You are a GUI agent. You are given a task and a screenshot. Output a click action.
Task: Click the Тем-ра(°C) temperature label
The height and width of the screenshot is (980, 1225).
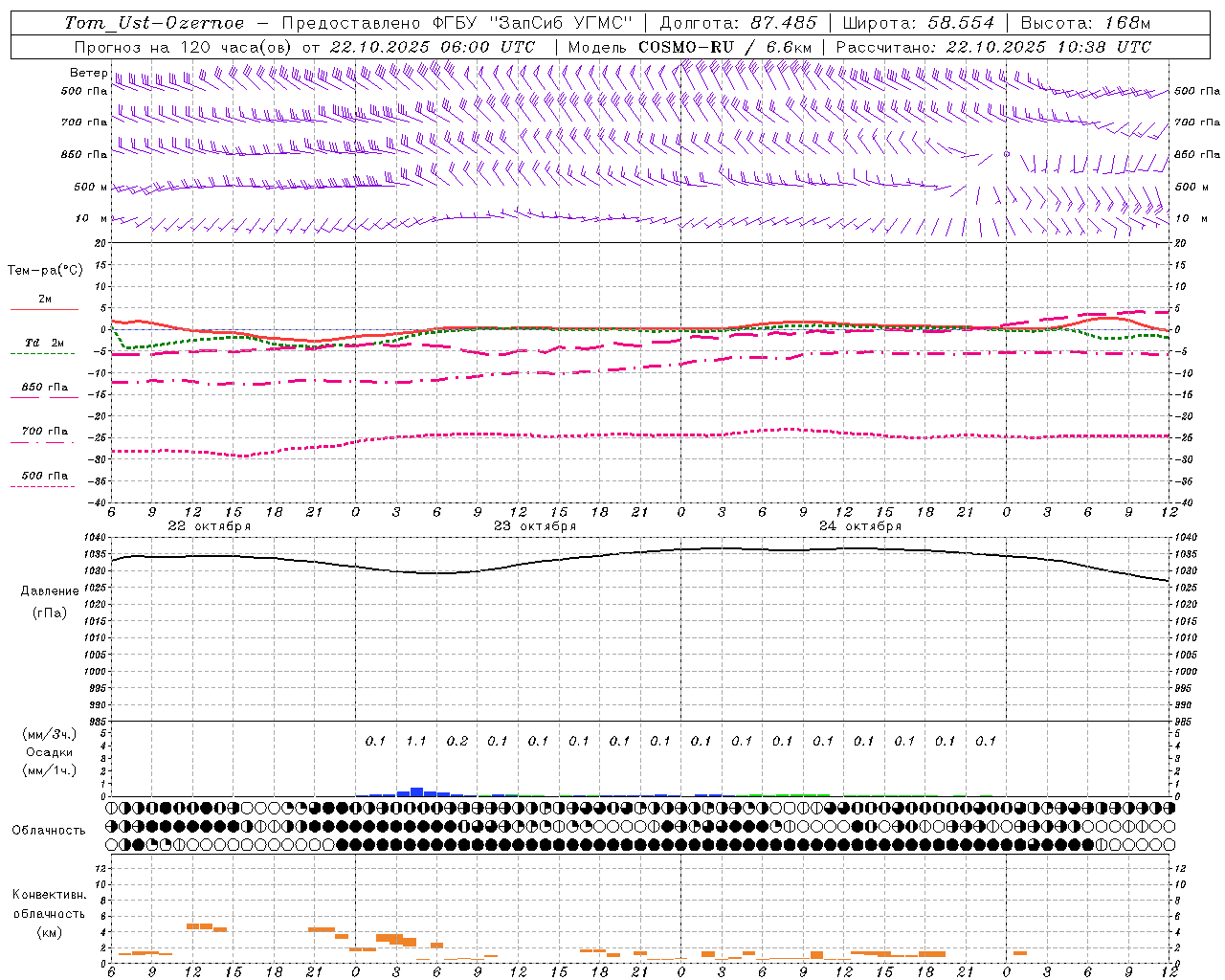[45, 270]
